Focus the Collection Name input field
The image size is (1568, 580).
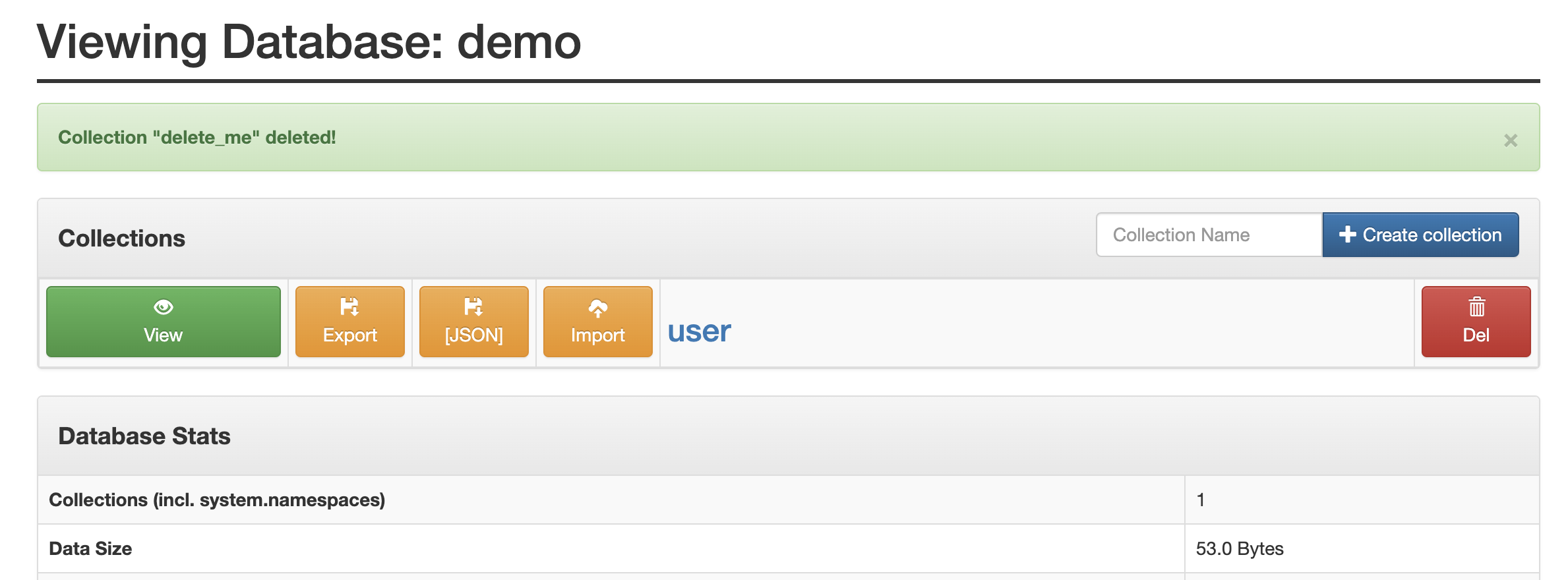coord(1209,235)
